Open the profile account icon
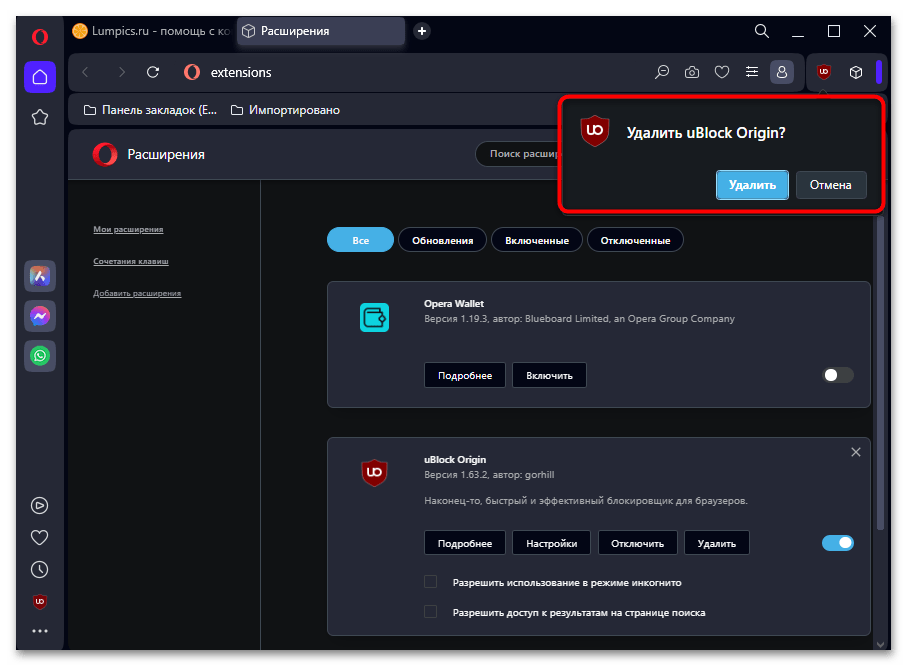Image resolution: width=907 pixels, height=666 pixels. click(781, 72)
